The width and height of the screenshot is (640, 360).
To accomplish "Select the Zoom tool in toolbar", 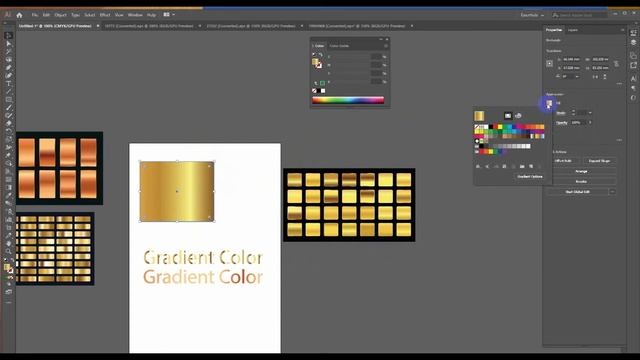I will click(x=8, y=251).
